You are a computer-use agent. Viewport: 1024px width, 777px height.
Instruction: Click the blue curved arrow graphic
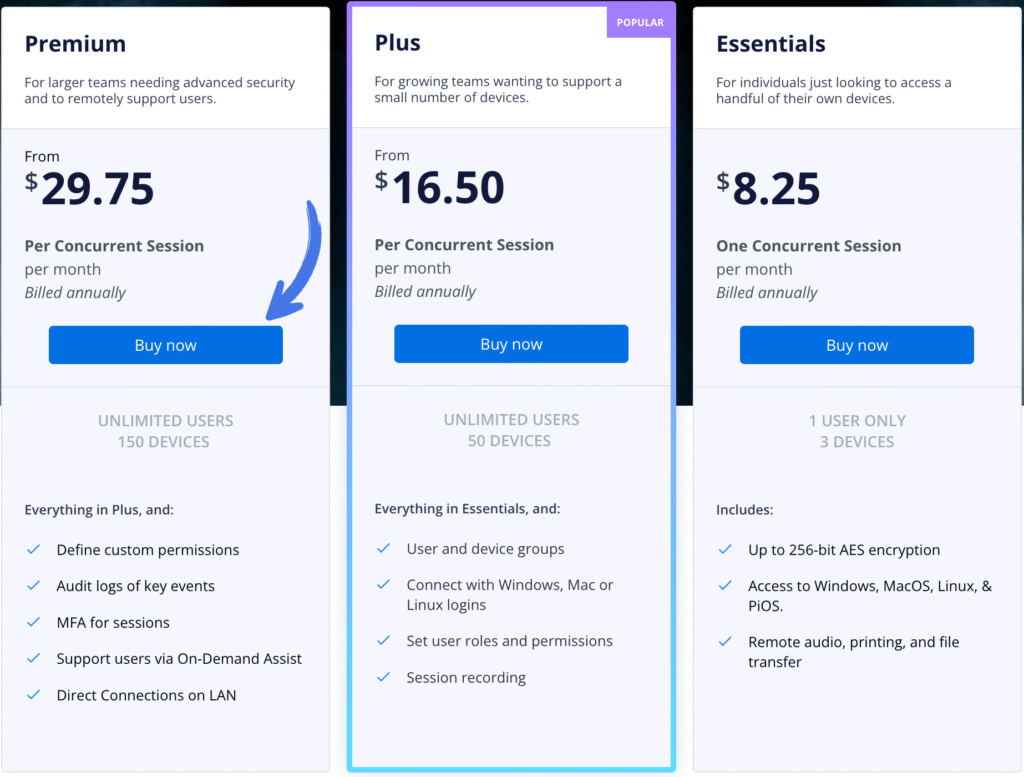[x=297, y=262]
